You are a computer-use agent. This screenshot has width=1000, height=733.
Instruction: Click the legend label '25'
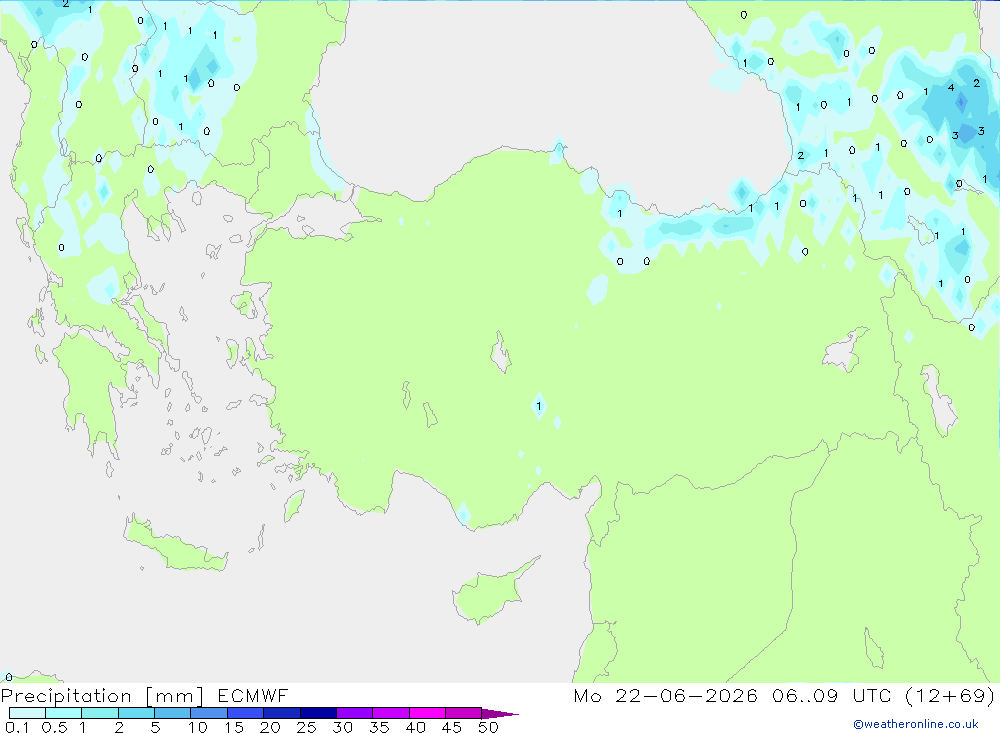pyautogui.click(x=306, y=727)
